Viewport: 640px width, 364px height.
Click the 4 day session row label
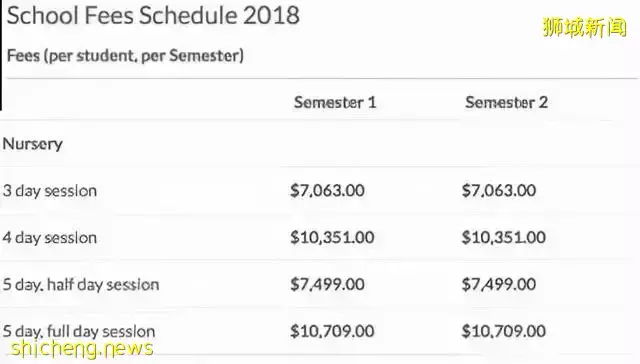coord(50,237)
